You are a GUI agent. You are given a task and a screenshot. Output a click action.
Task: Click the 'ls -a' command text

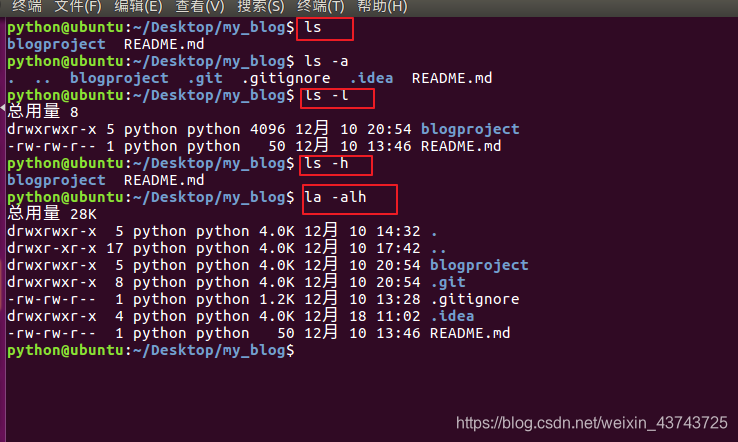326,61
